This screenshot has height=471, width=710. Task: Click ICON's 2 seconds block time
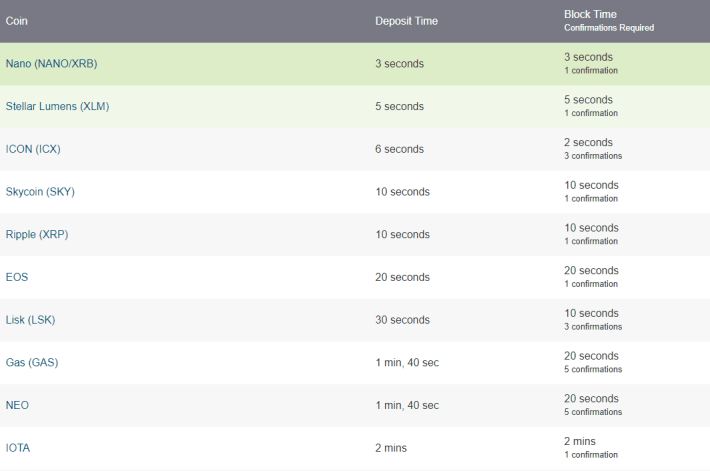(x=588, y=143)
